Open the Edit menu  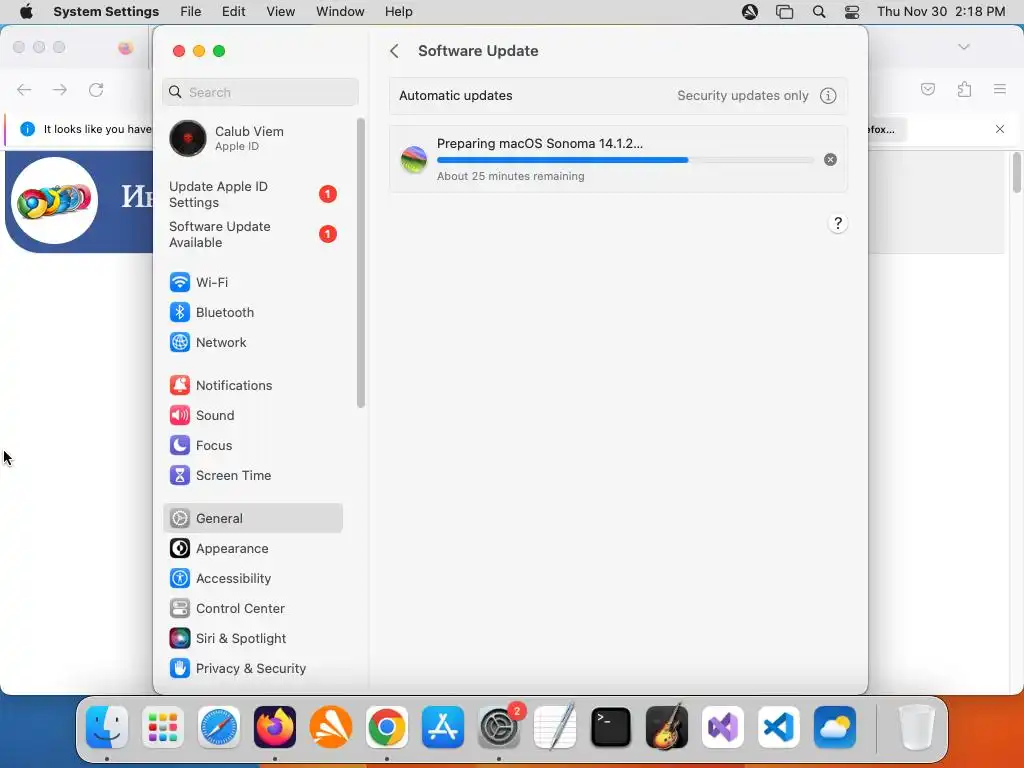click(233, 12)
